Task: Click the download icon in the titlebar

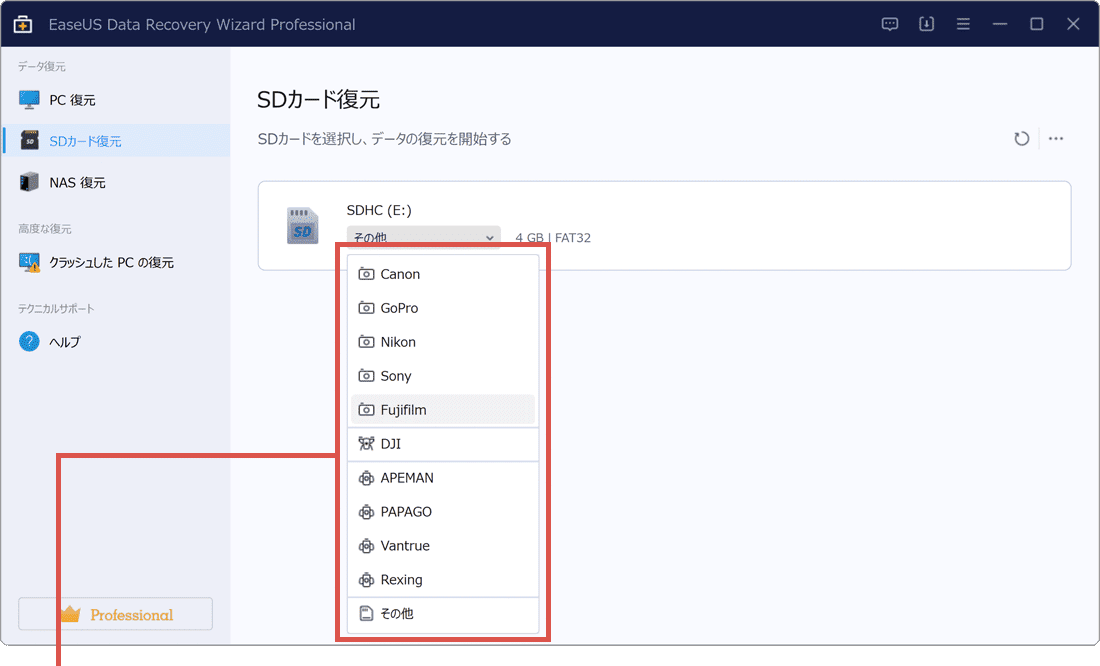Action: (926, 23)
